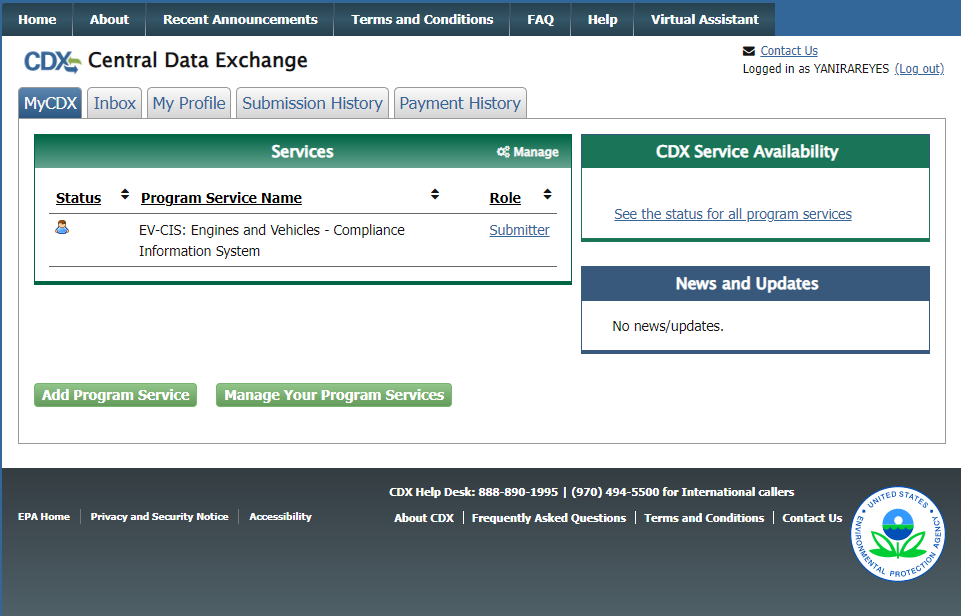Click the EV-CIS program service name text
This screenshot has width=961, height=616.
coord(272,240)
